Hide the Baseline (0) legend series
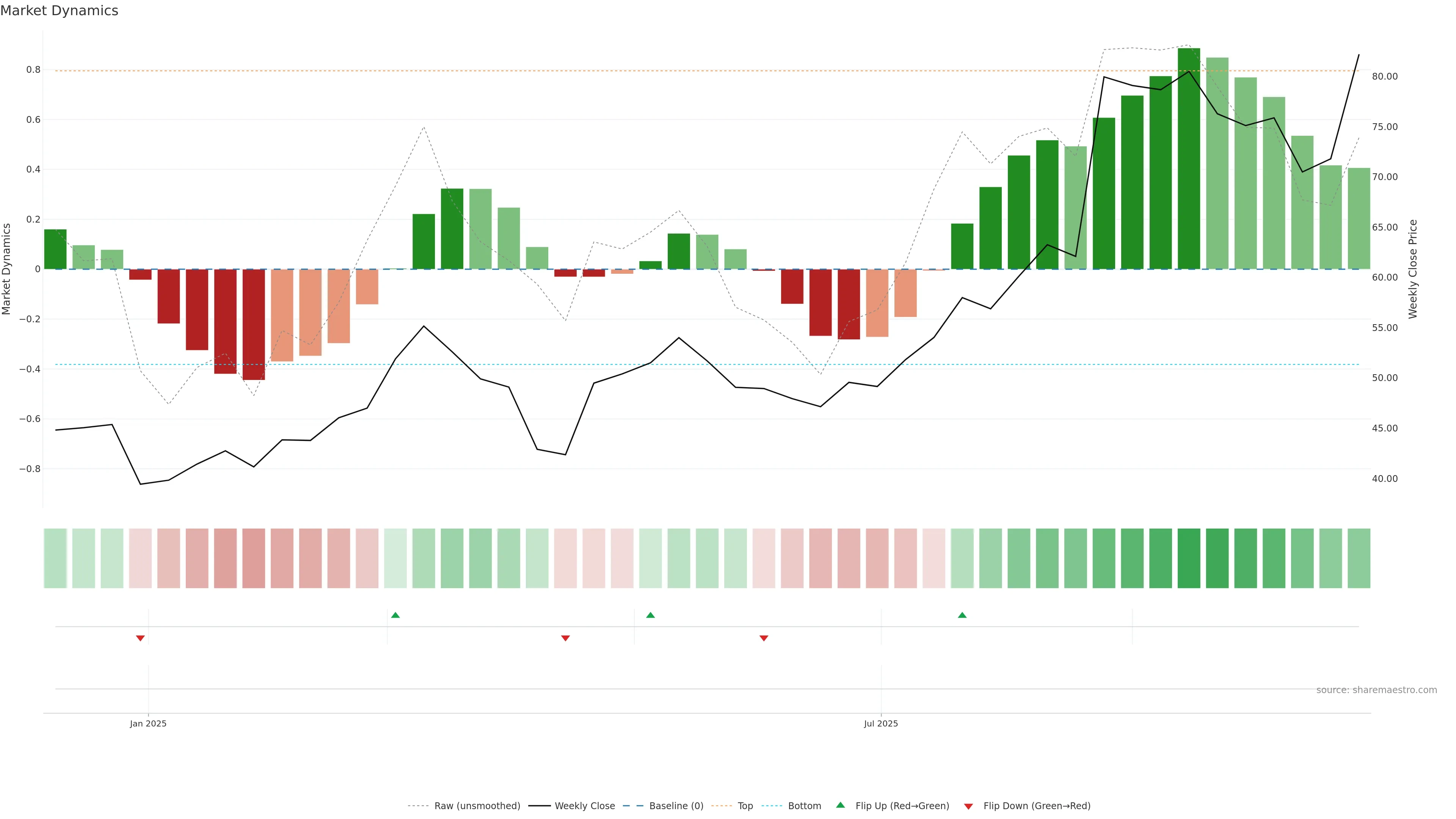The height and width of the screenshot is (819, 1456). (x=676, y=806)
